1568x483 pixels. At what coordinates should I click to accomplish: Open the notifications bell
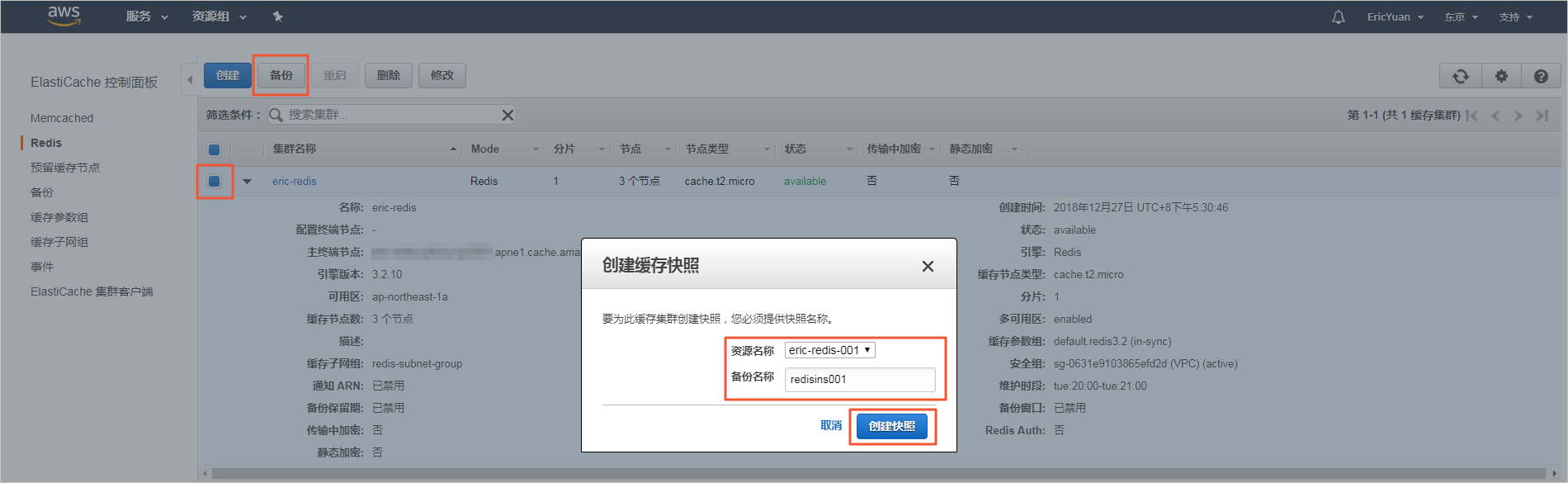[x=1339, y=17]
